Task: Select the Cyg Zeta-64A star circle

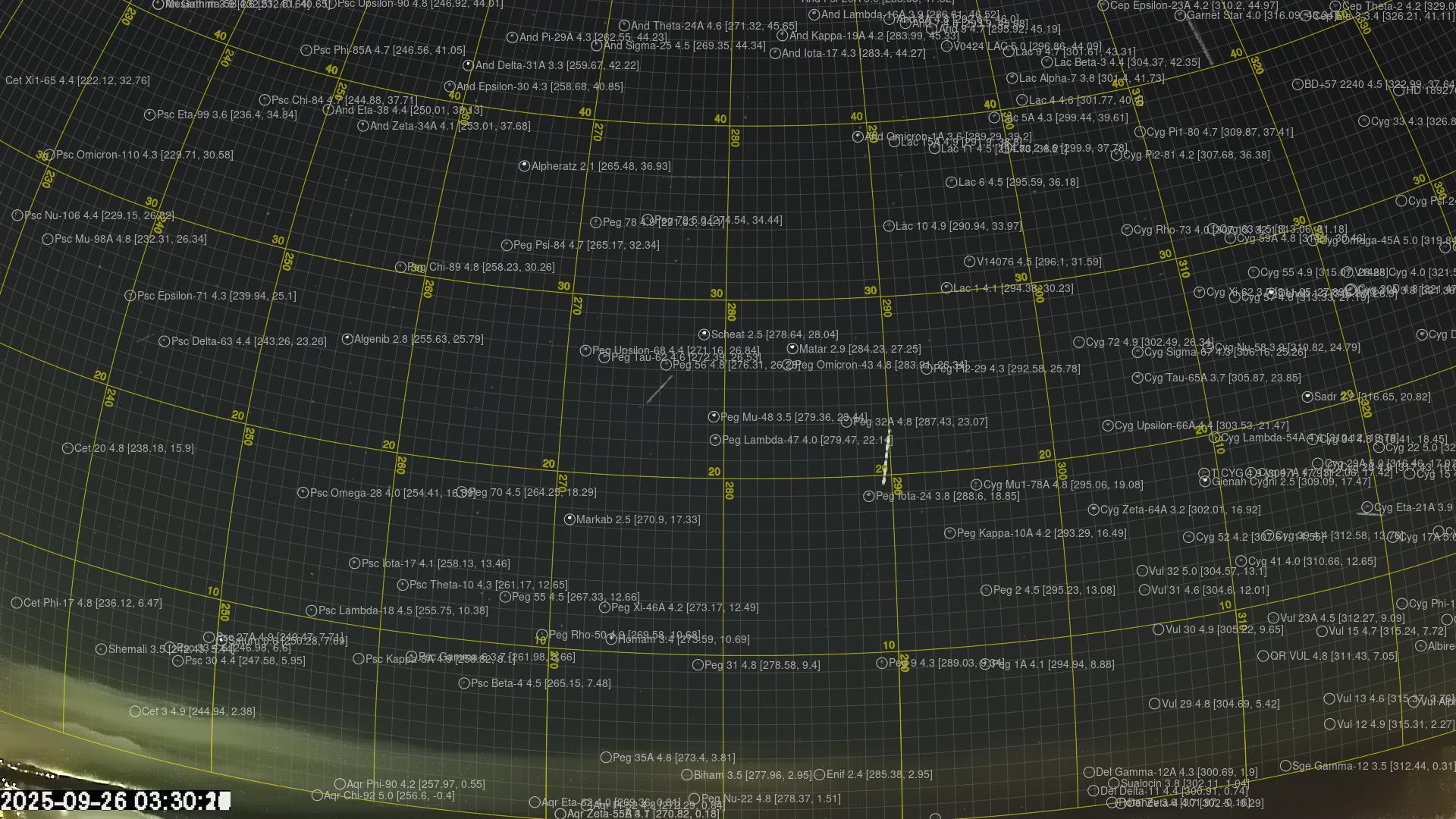Action: coord(1094,510)
